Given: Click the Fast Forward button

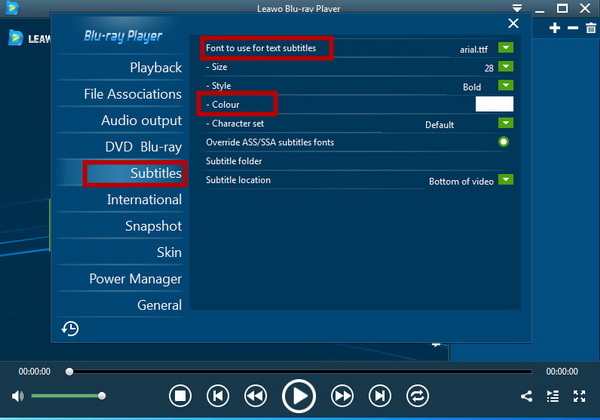Looking at the screenshot, I should pos(342,396).
